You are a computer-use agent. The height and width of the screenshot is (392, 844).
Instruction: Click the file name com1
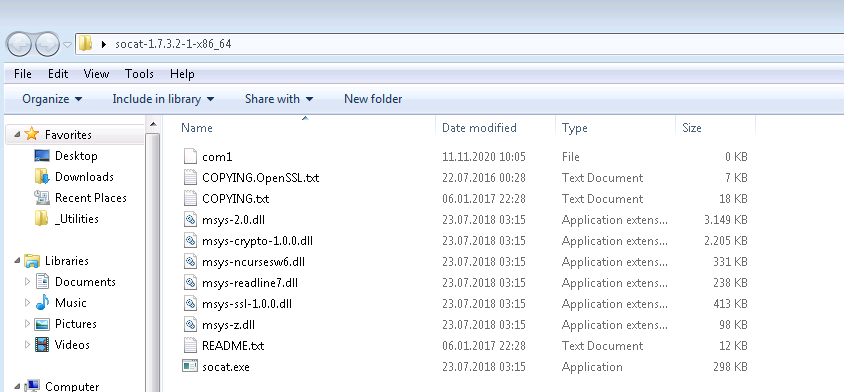point(217,157)
